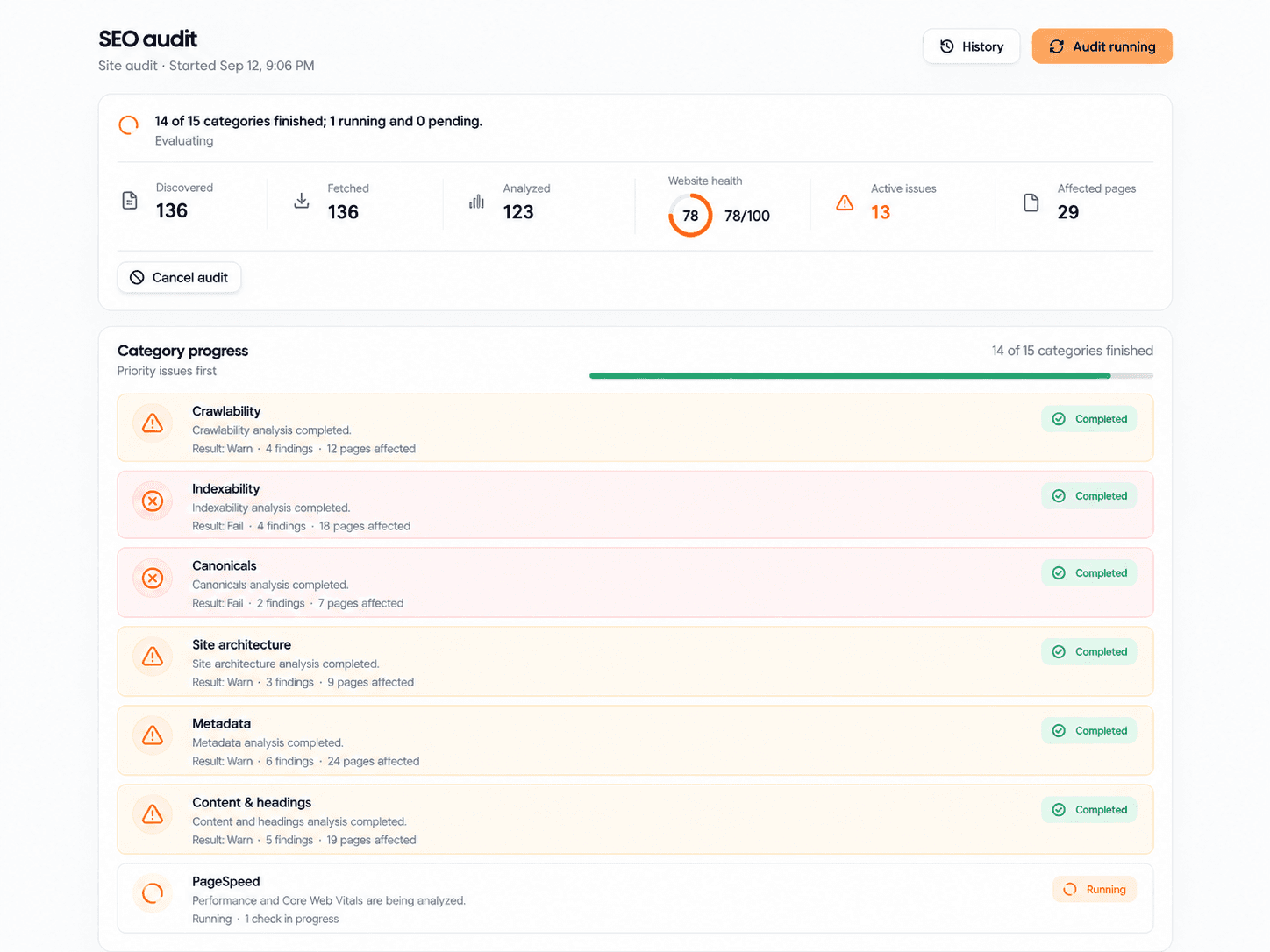Click the Website health score ring
This screenshot has width=1270, height=952.
[690, 215]
